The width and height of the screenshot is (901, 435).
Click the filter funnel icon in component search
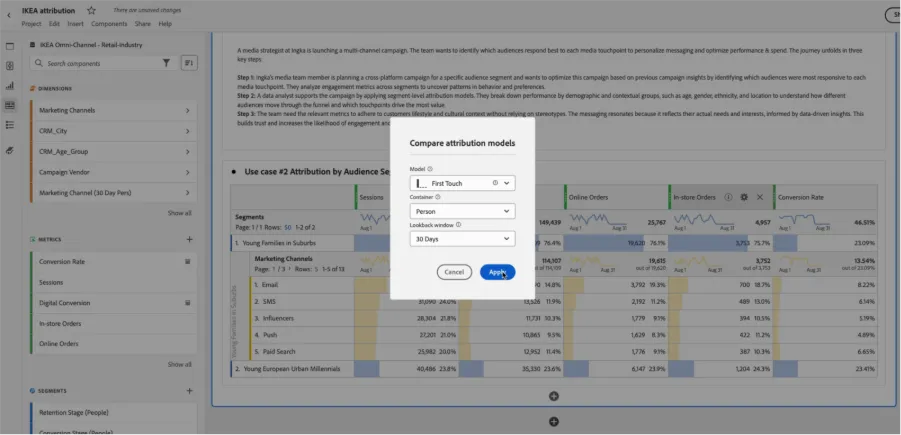pyautogui.click(x=166, y=63)
